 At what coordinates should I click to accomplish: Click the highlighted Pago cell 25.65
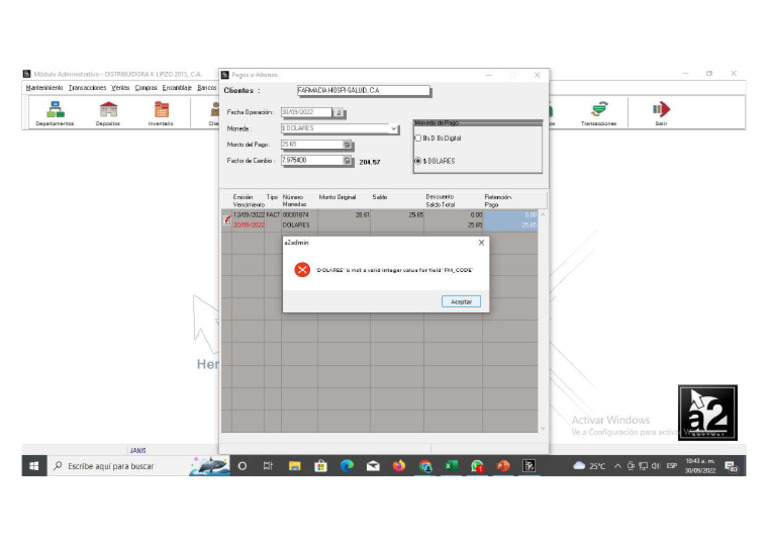pos(529,225)
